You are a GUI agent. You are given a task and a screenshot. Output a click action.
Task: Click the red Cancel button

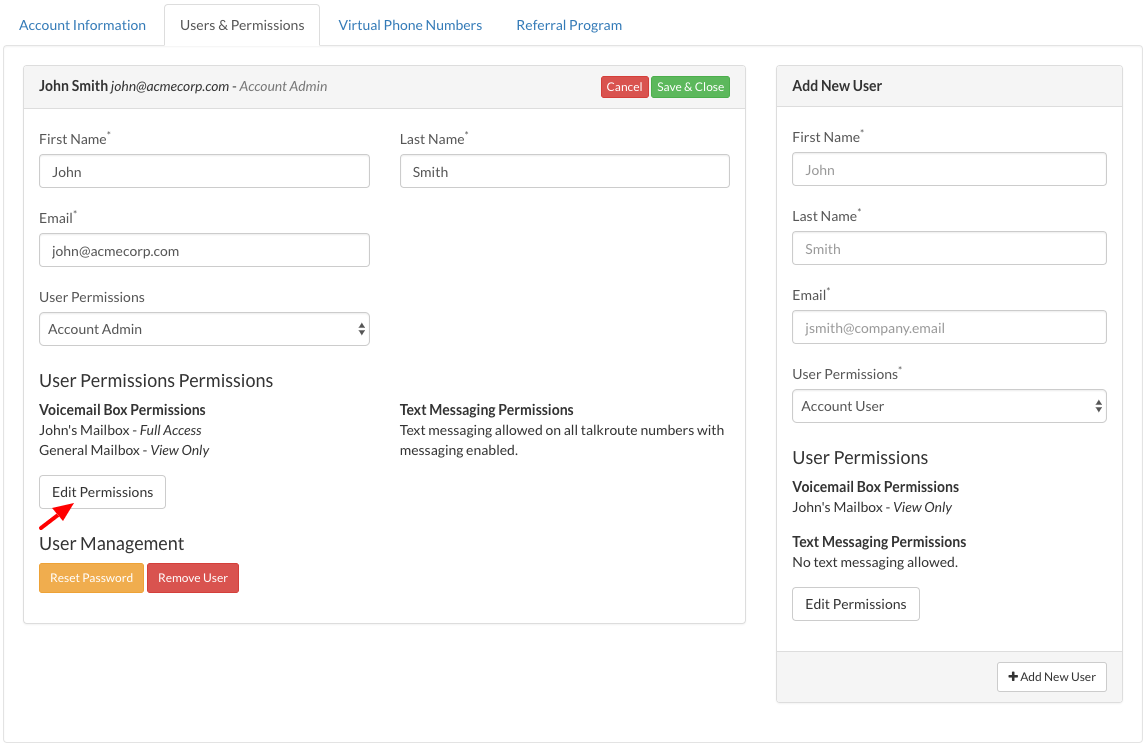(624, 87)
